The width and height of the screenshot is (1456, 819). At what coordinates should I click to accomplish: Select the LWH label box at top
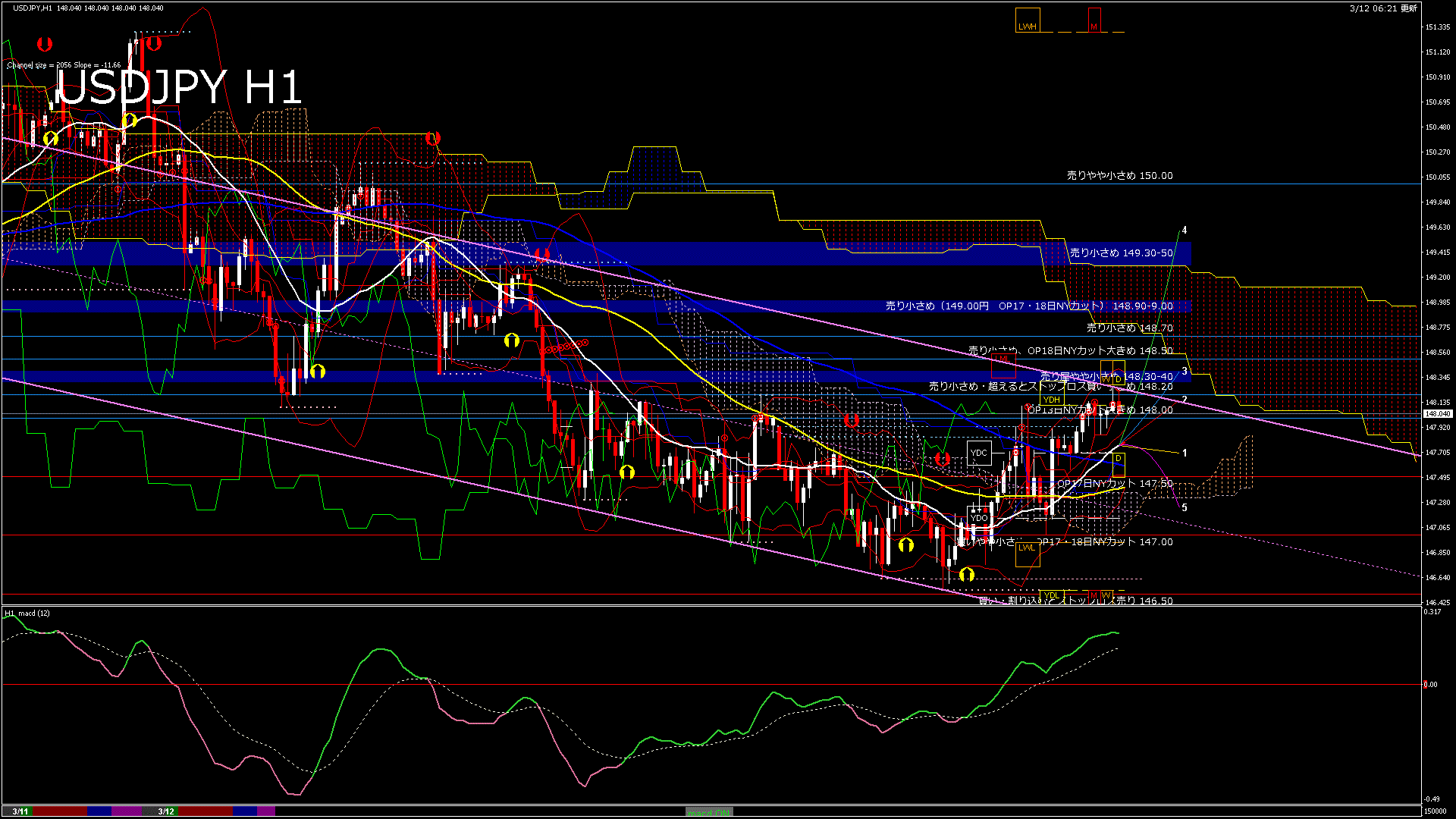(x=1028, y=20)
